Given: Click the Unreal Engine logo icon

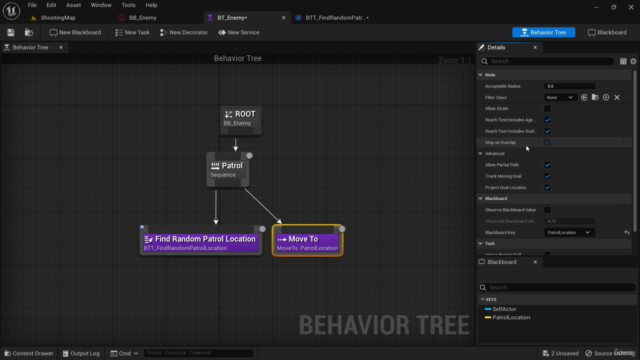Looking at the screenshot, I should tap(11, 11).
